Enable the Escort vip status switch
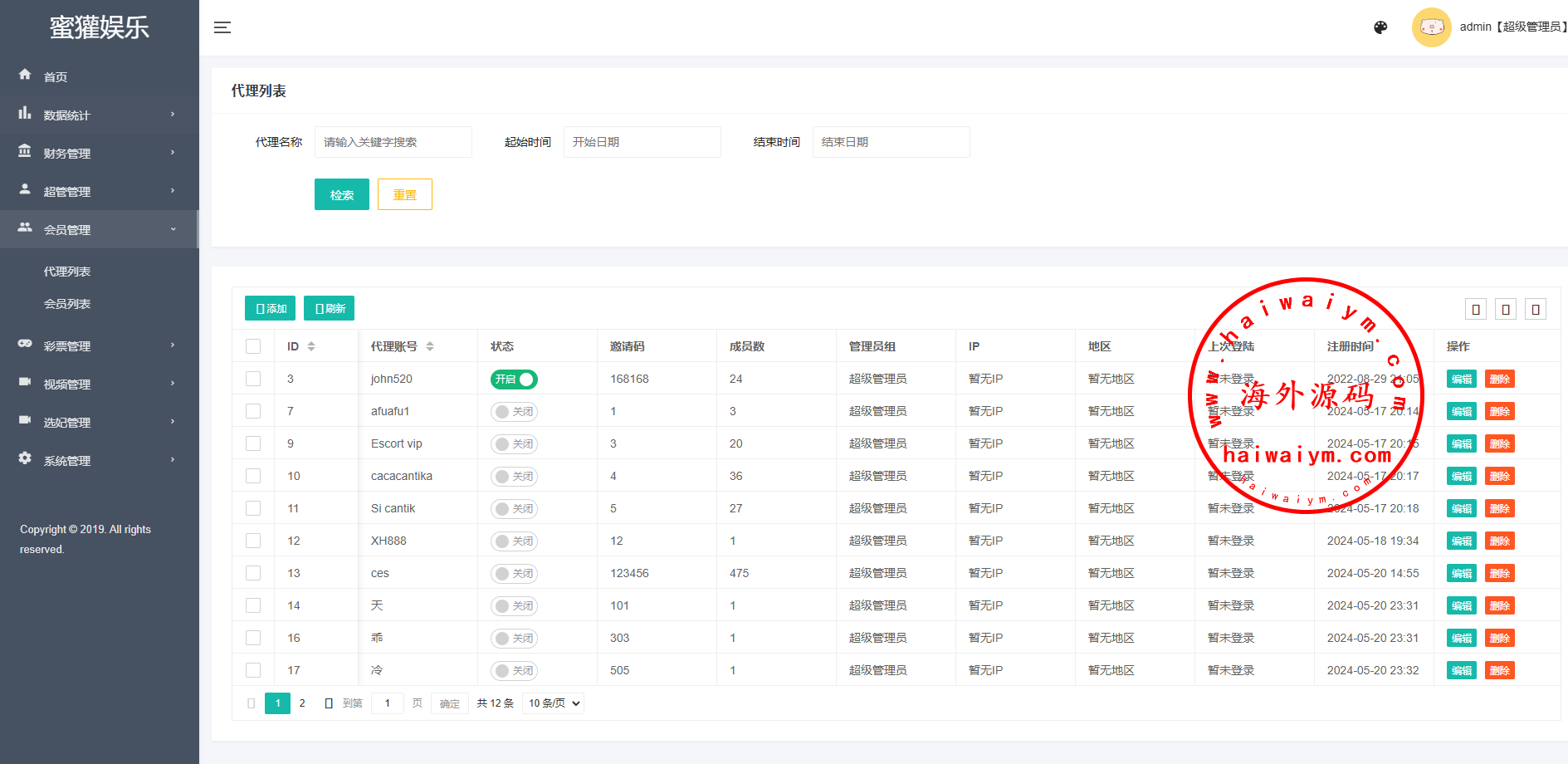1568x764 pixels. point(514,444)
